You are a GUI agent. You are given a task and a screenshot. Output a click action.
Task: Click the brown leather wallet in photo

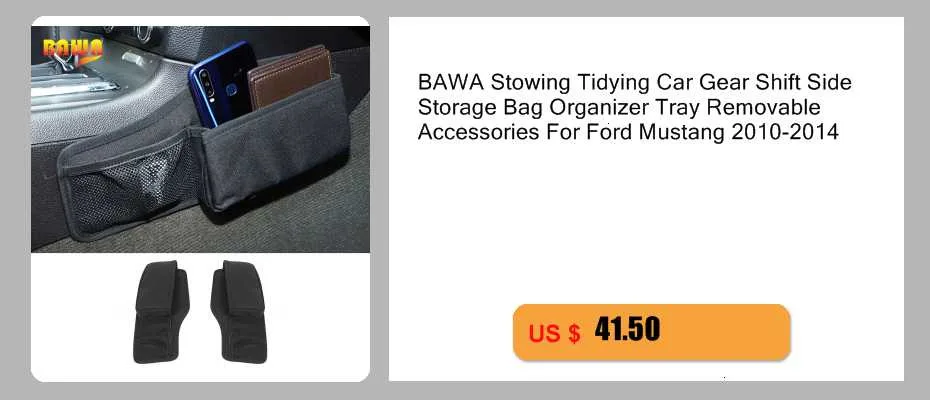point(289,76)
